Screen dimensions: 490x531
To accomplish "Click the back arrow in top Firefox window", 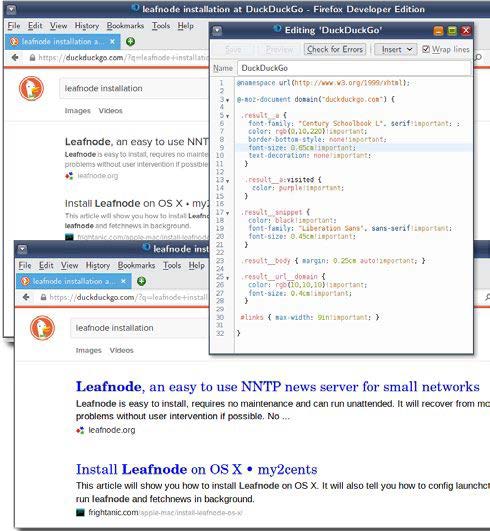I will pos(15,58).
